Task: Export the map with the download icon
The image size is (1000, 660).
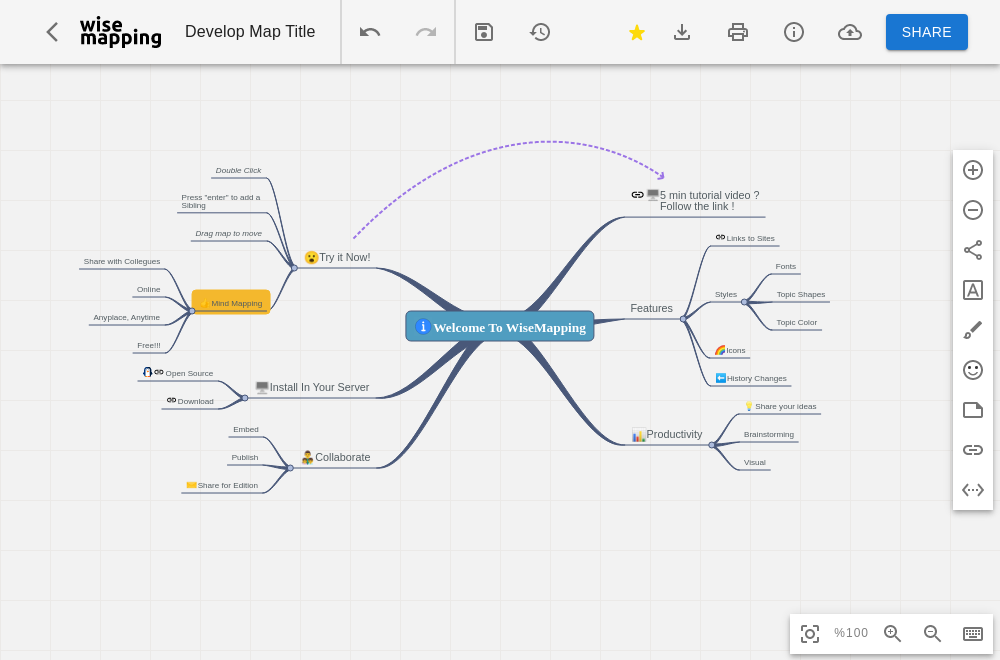Action: [x=682, y=32]
